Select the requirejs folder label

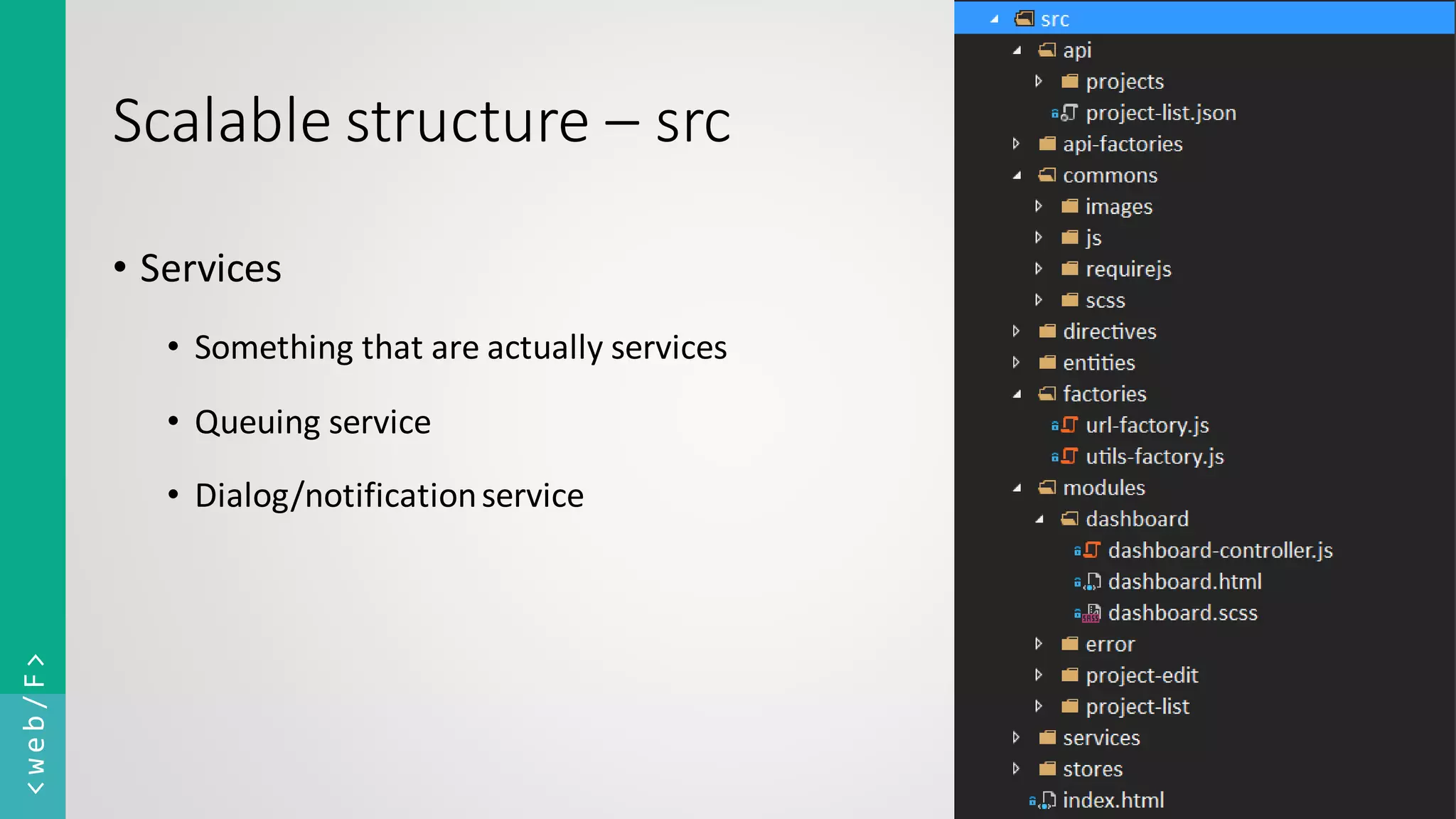pos(1128,269)
